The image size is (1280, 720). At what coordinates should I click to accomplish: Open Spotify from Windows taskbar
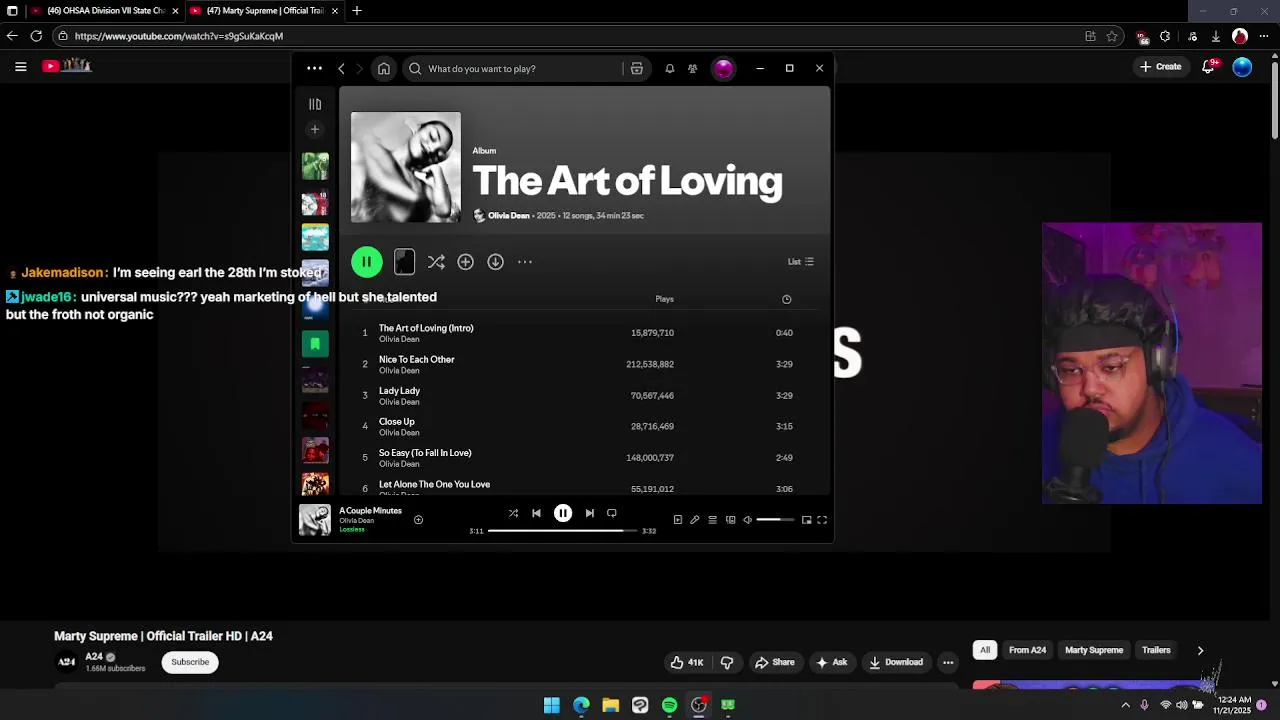coord(669,705)
